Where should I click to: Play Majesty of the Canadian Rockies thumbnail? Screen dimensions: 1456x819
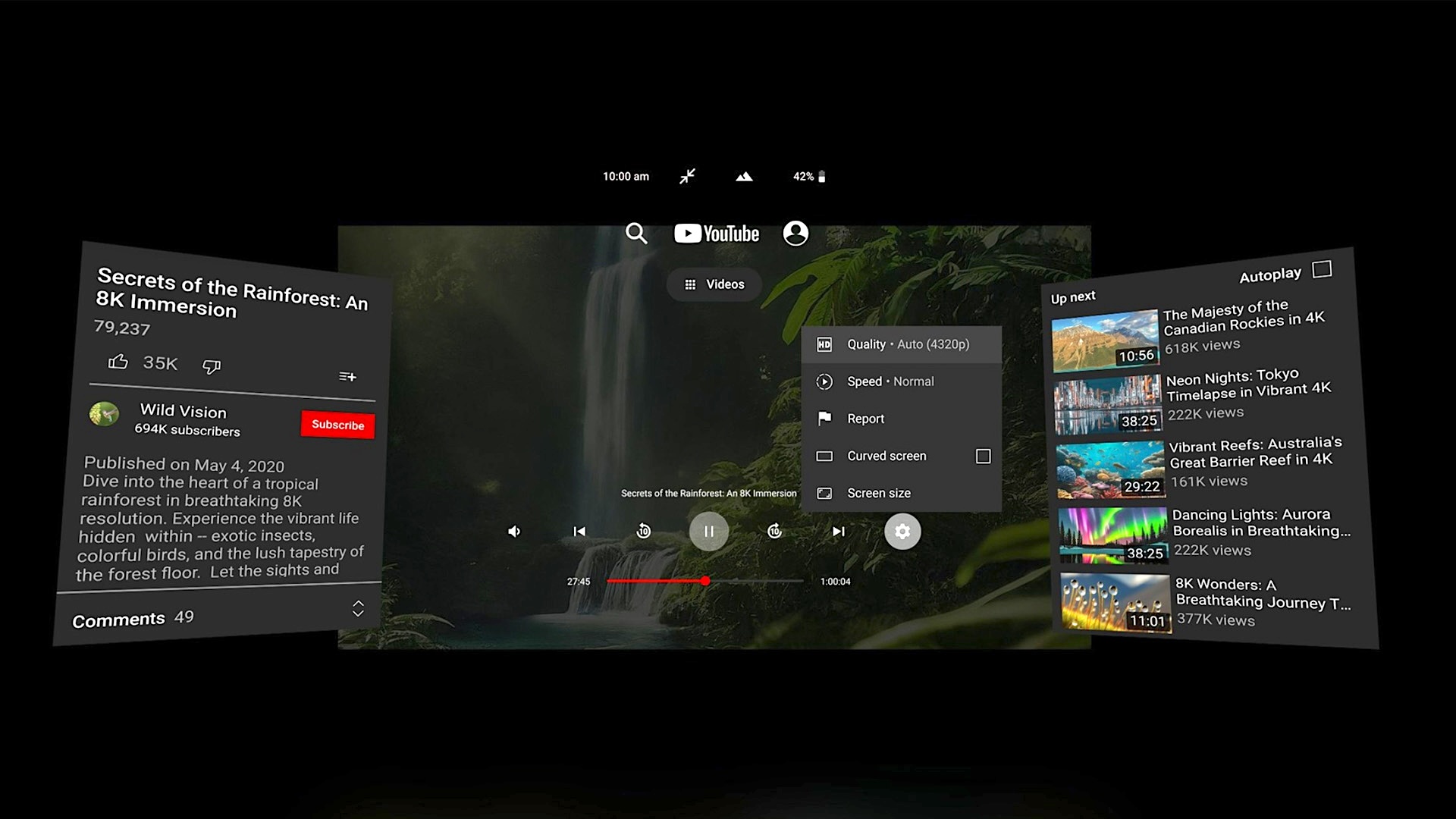coord(1106,340)
